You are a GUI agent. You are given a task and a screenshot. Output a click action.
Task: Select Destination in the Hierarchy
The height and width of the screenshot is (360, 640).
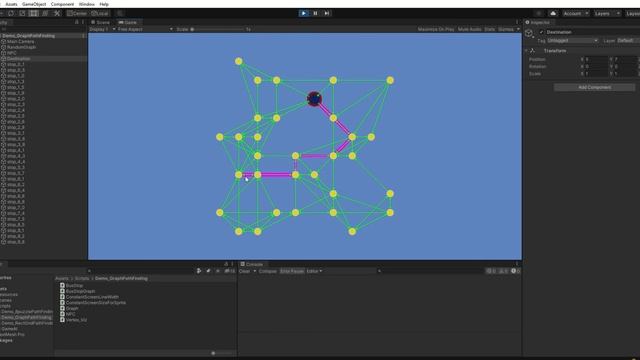pos(18,59)
